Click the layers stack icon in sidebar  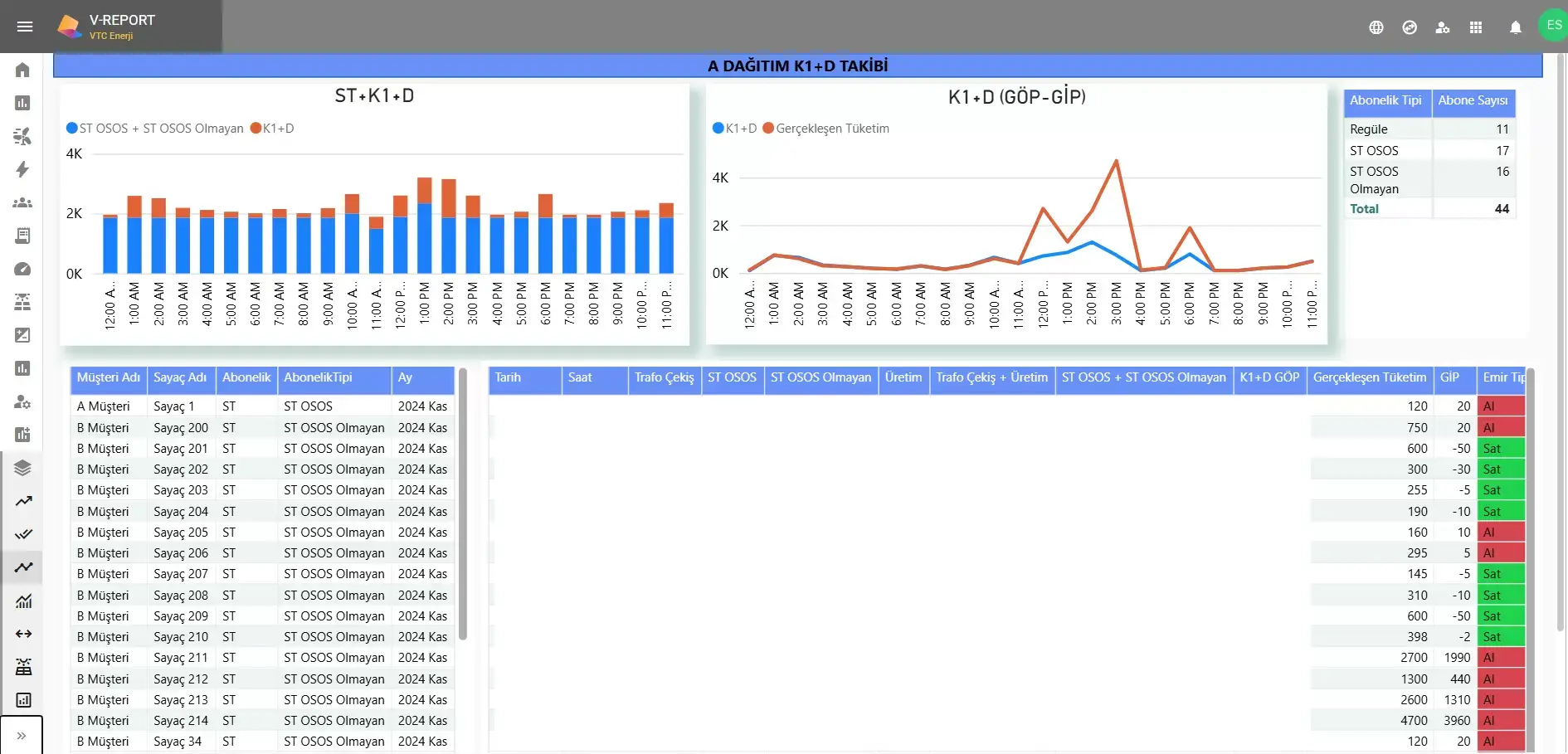22,468
